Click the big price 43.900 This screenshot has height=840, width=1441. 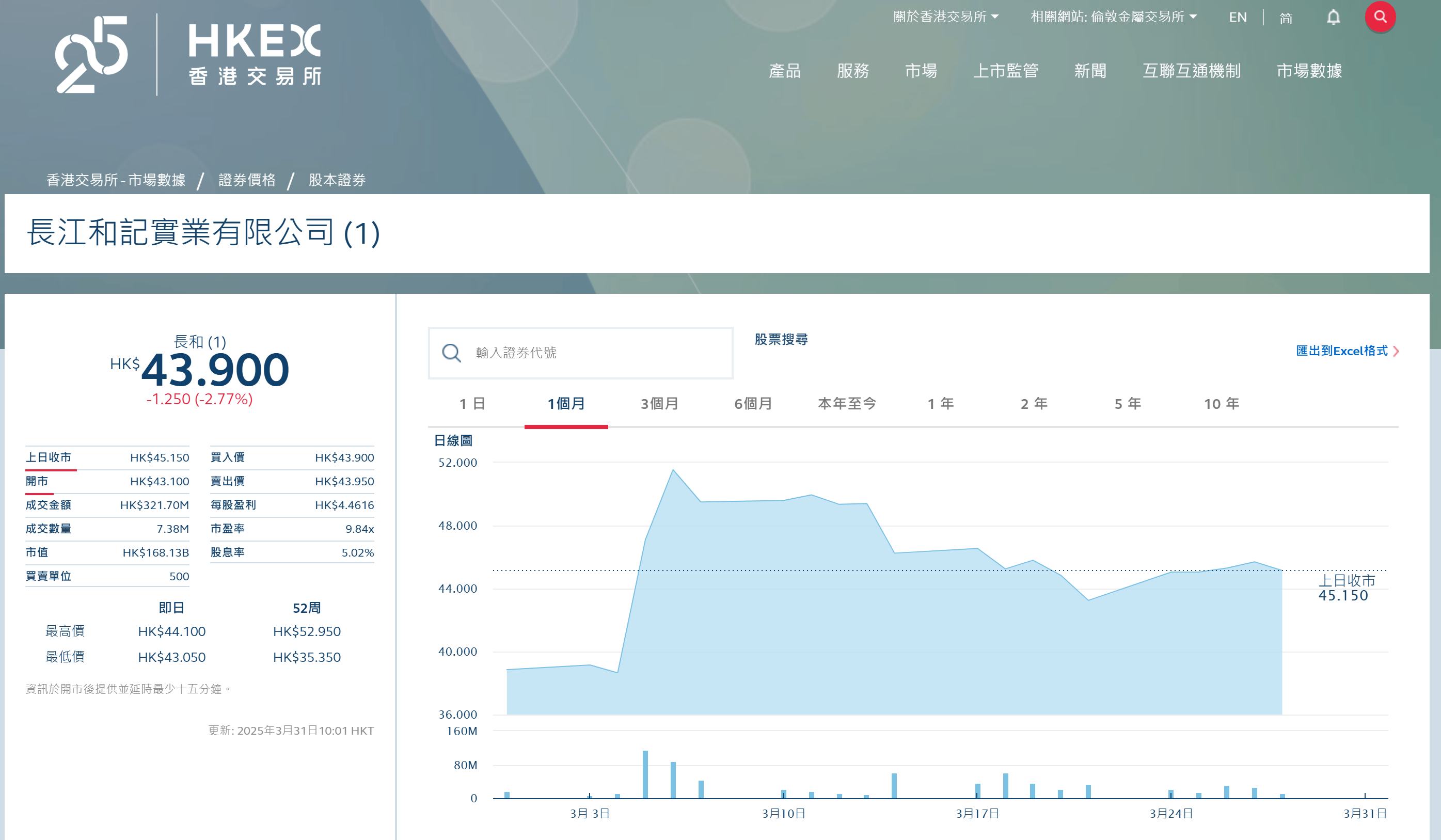[x=215, y=369]
